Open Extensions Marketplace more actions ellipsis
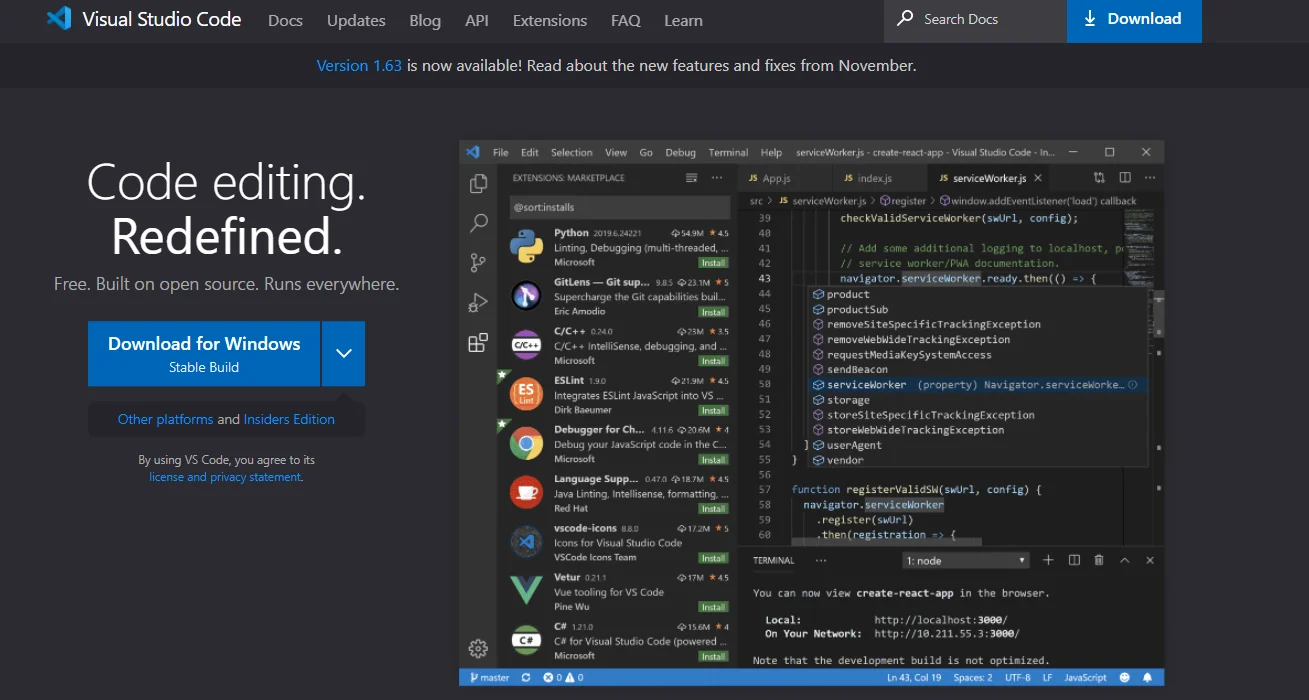 pyautogui.click(x=716, y=178)
